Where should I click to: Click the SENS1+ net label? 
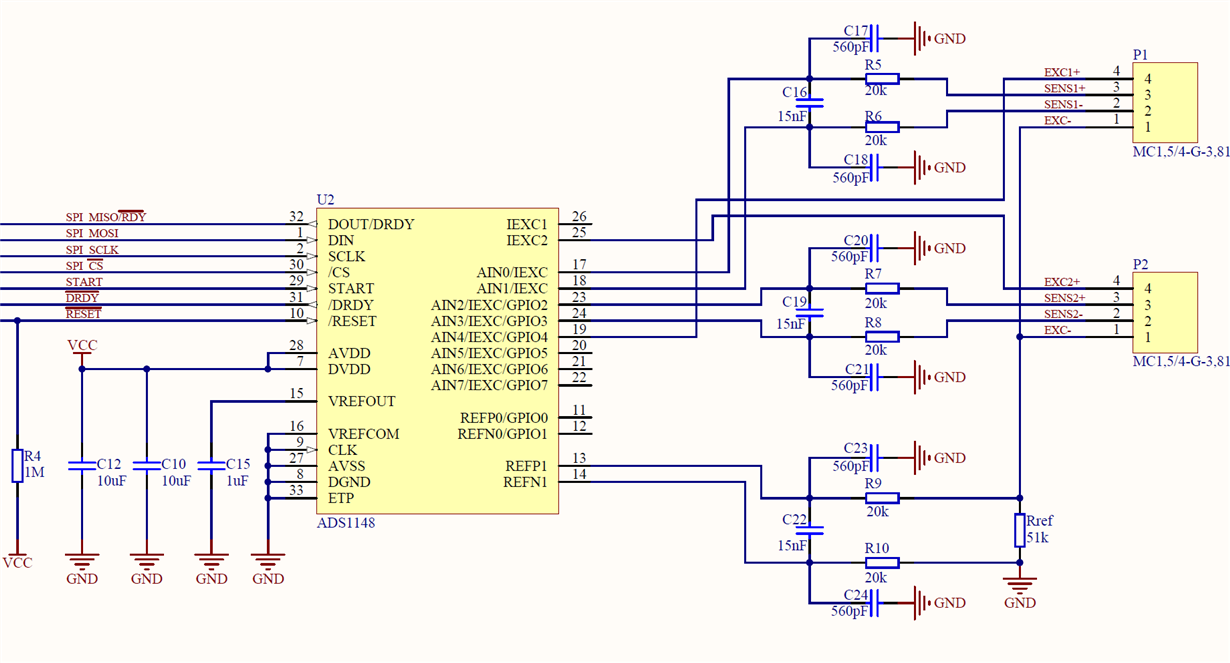pyautogui.click(x=1065, y=88)
